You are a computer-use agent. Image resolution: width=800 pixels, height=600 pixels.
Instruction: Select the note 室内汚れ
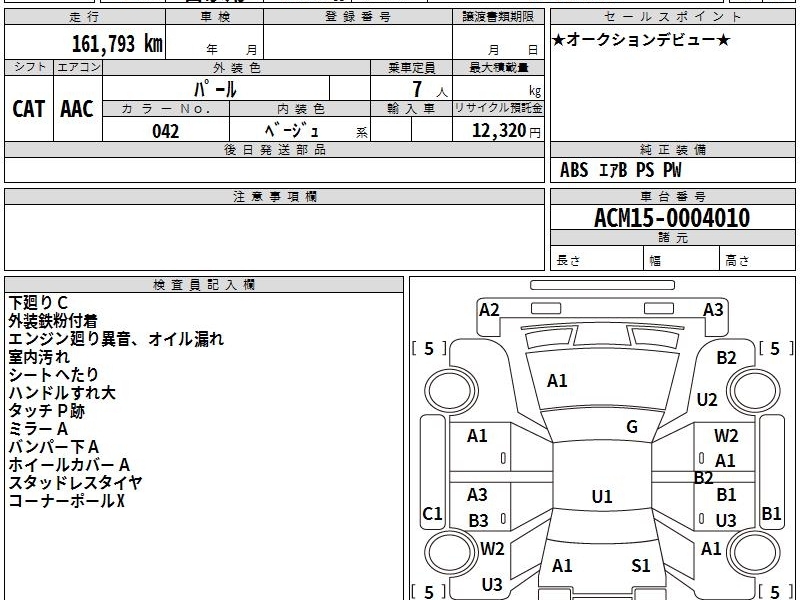click(39, 357)
